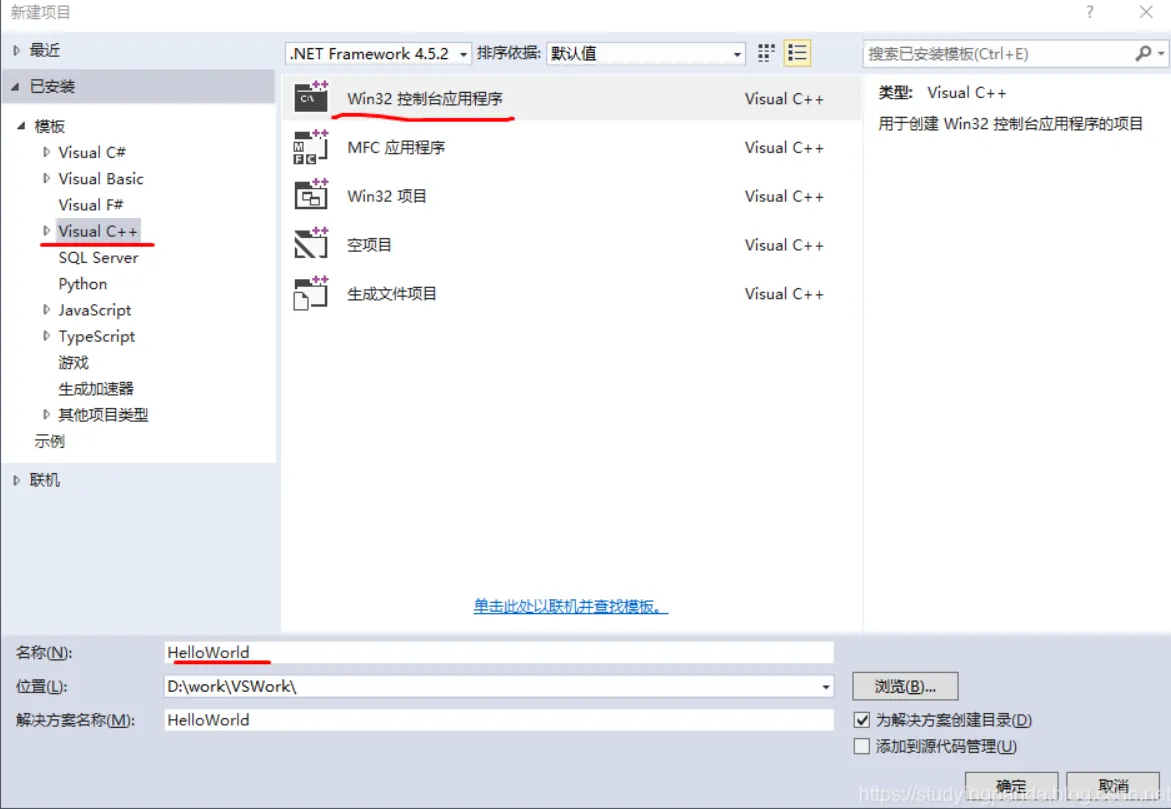Select SQL Server in template tree

(98, 258)
